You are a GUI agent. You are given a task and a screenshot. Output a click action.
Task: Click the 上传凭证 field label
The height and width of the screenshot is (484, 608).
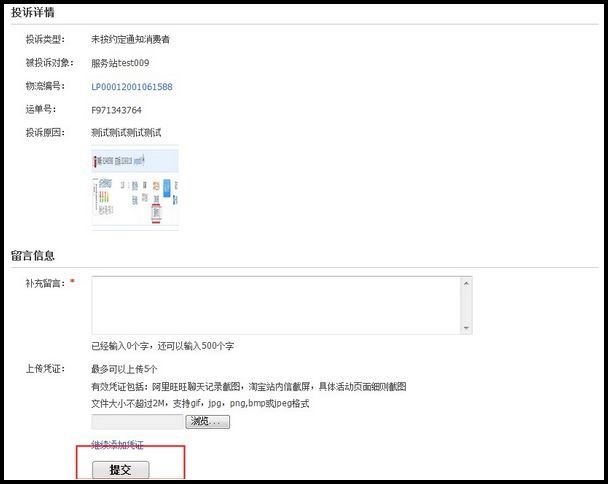click(45, 368)
